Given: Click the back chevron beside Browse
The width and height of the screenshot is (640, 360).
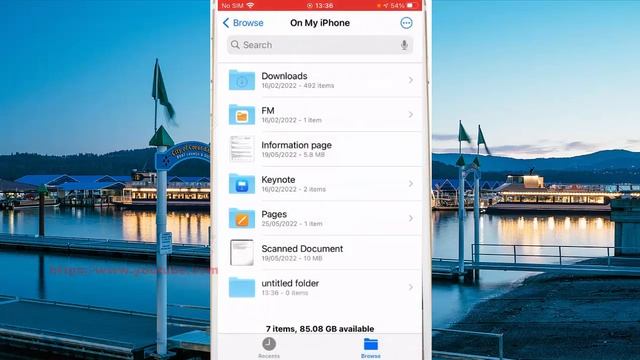Looking at the screenshot, I should pyautogui.click(x=226, y=23).
